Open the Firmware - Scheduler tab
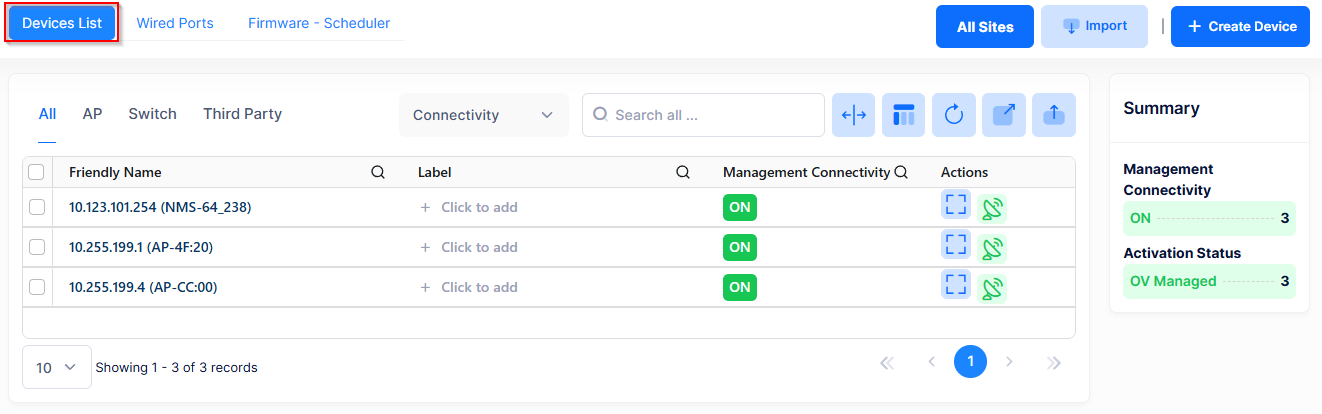 point(319,23)
